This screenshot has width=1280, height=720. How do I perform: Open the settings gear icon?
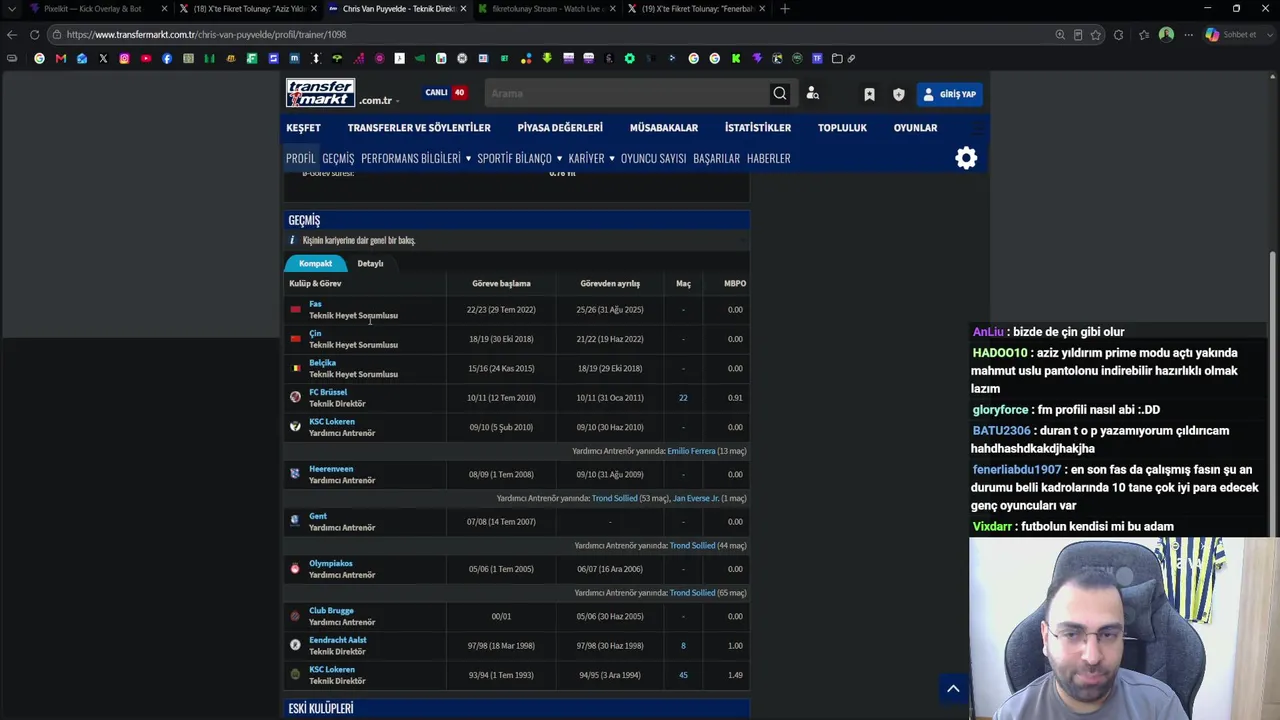coord(966,158)
